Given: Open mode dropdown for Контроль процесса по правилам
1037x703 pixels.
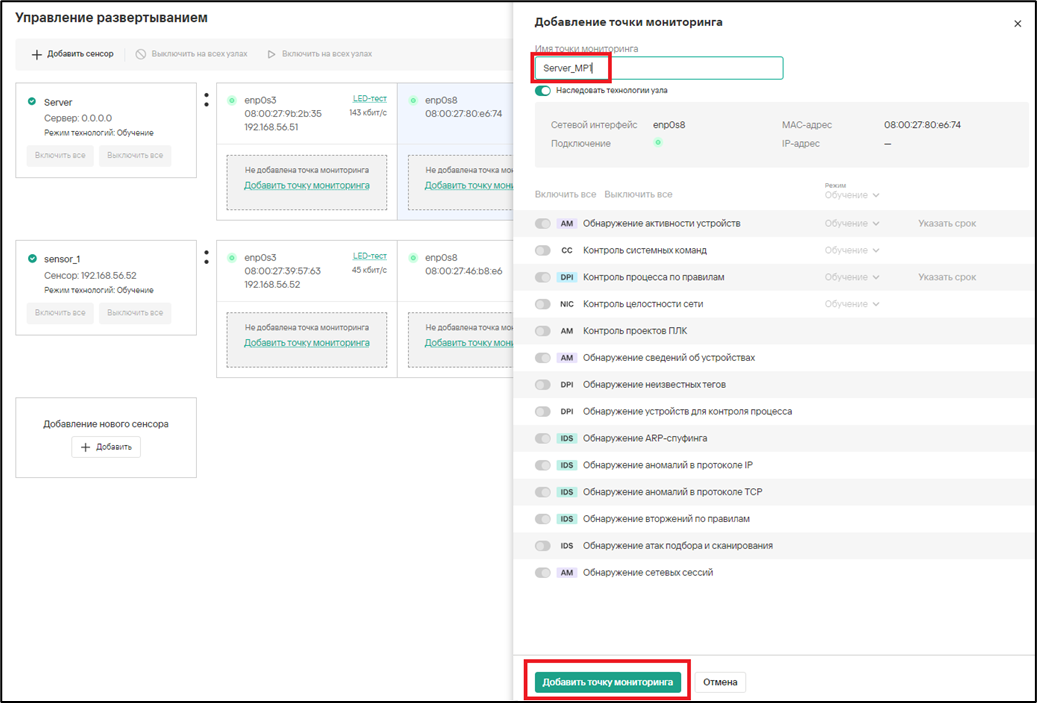Looking at the screenshot, I should pos(852,277).
